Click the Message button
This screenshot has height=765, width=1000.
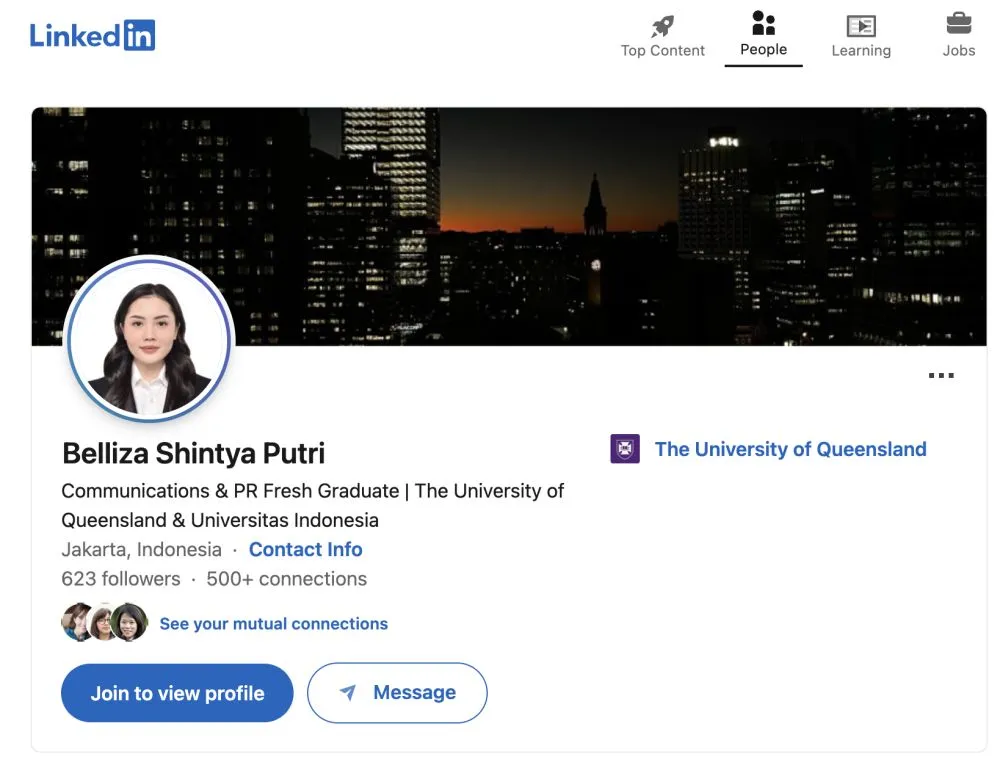point(397,693)
